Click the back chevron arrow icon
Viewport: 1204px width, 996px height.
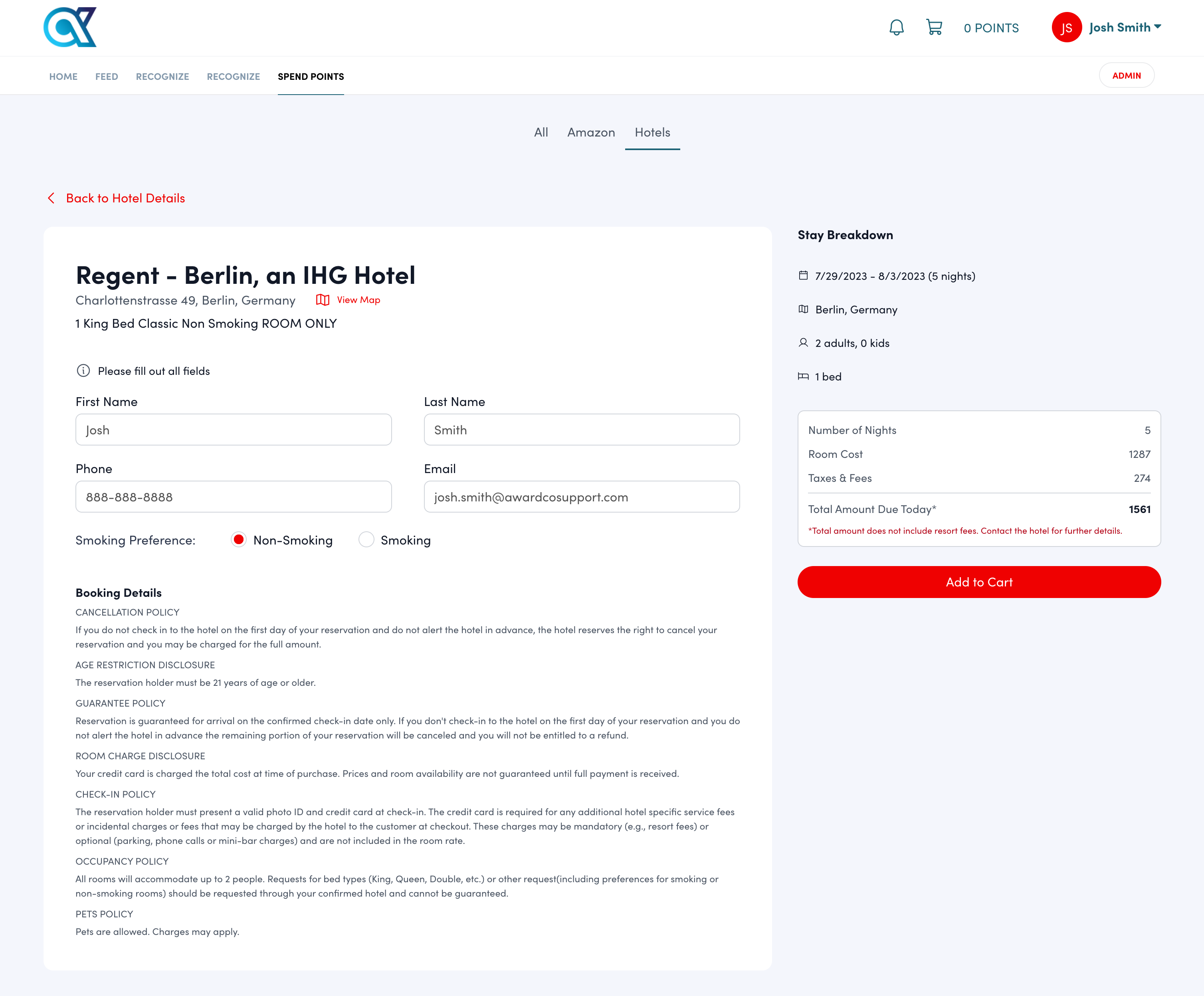(x=51, y=198)
